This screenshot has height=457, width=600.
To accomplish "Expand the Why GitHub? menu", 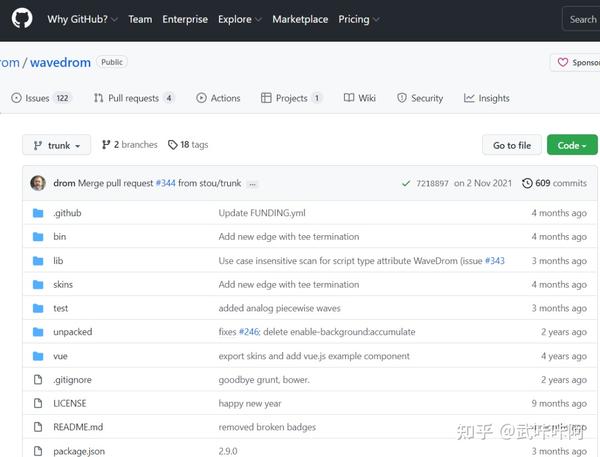I will (x=83, y=19).
